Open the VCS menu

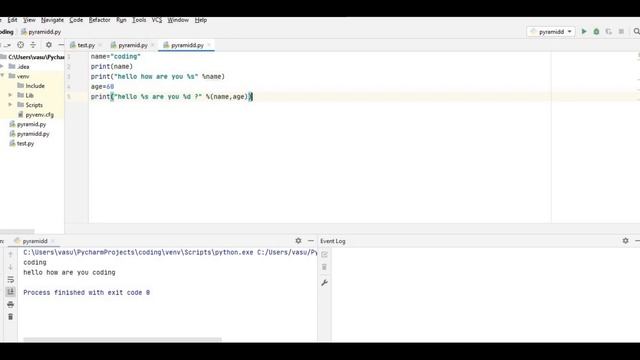157,20
